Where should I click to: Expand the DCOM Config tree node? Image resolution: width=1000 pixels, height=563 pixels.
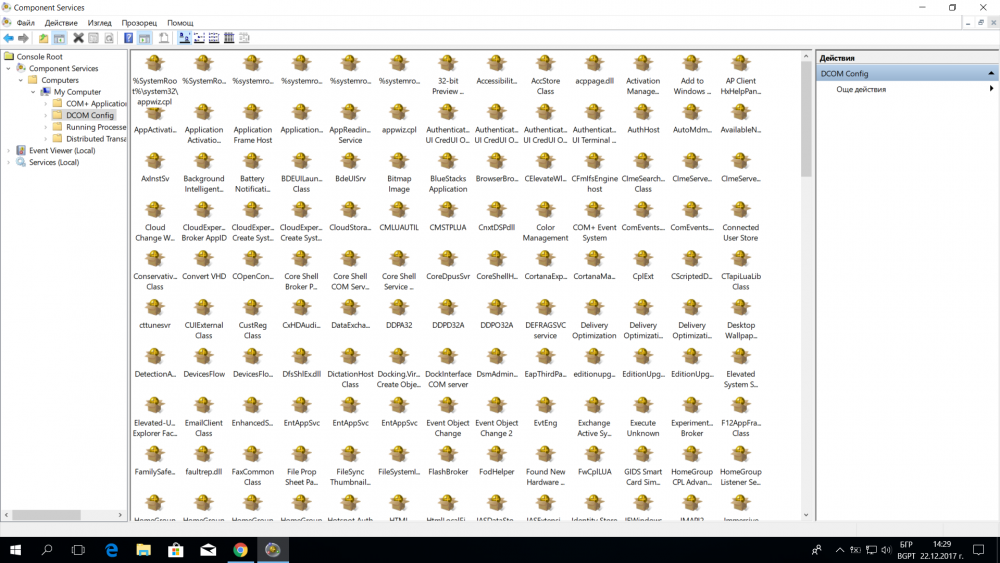(x=45, y=115)
